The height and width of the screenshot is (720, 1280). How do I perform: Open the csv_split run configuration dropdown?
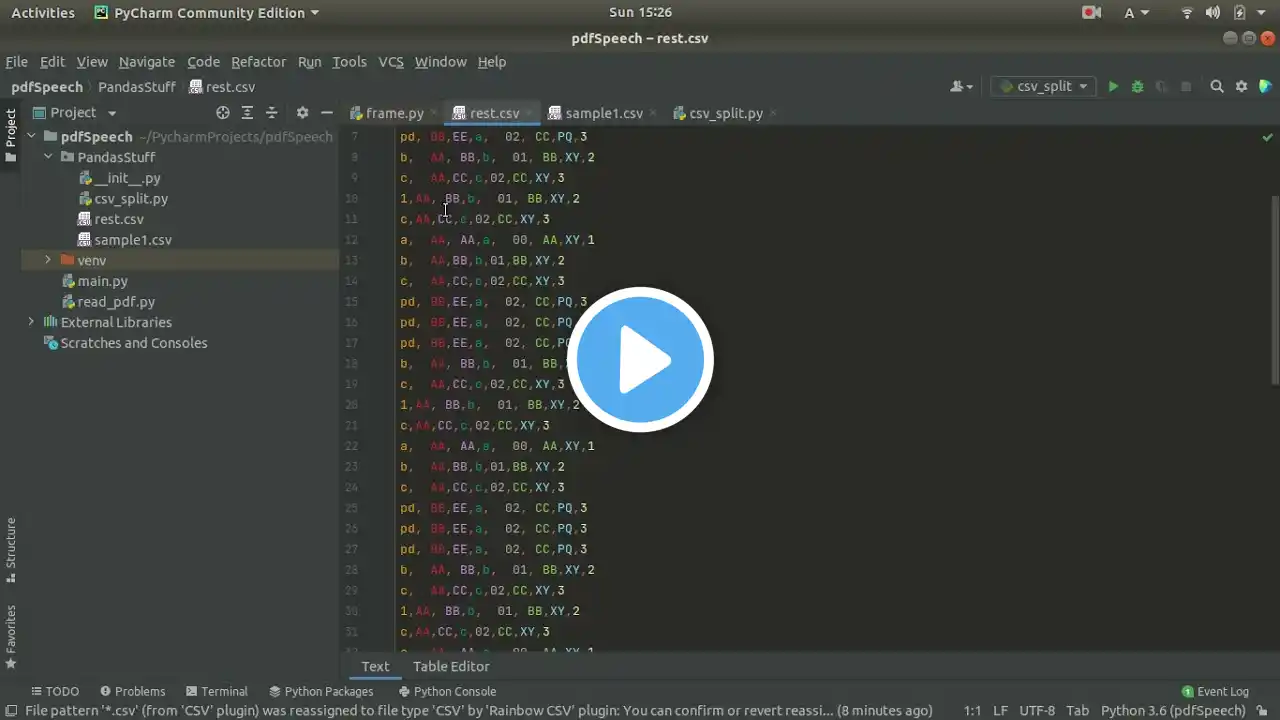[1043, 87]
